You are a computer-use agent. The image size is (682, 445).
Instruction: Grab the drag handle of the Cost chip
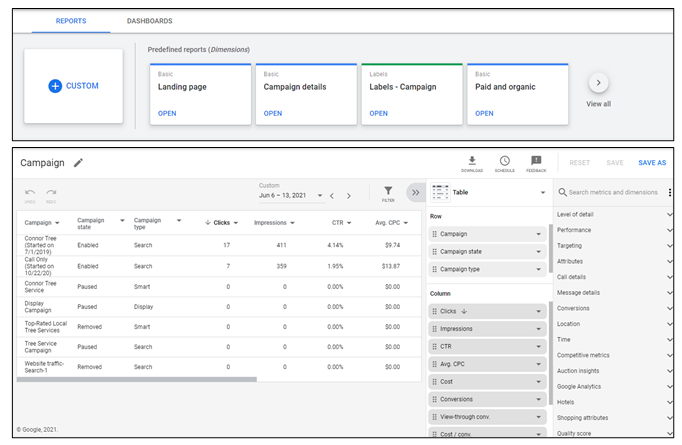tap(434, 382)
